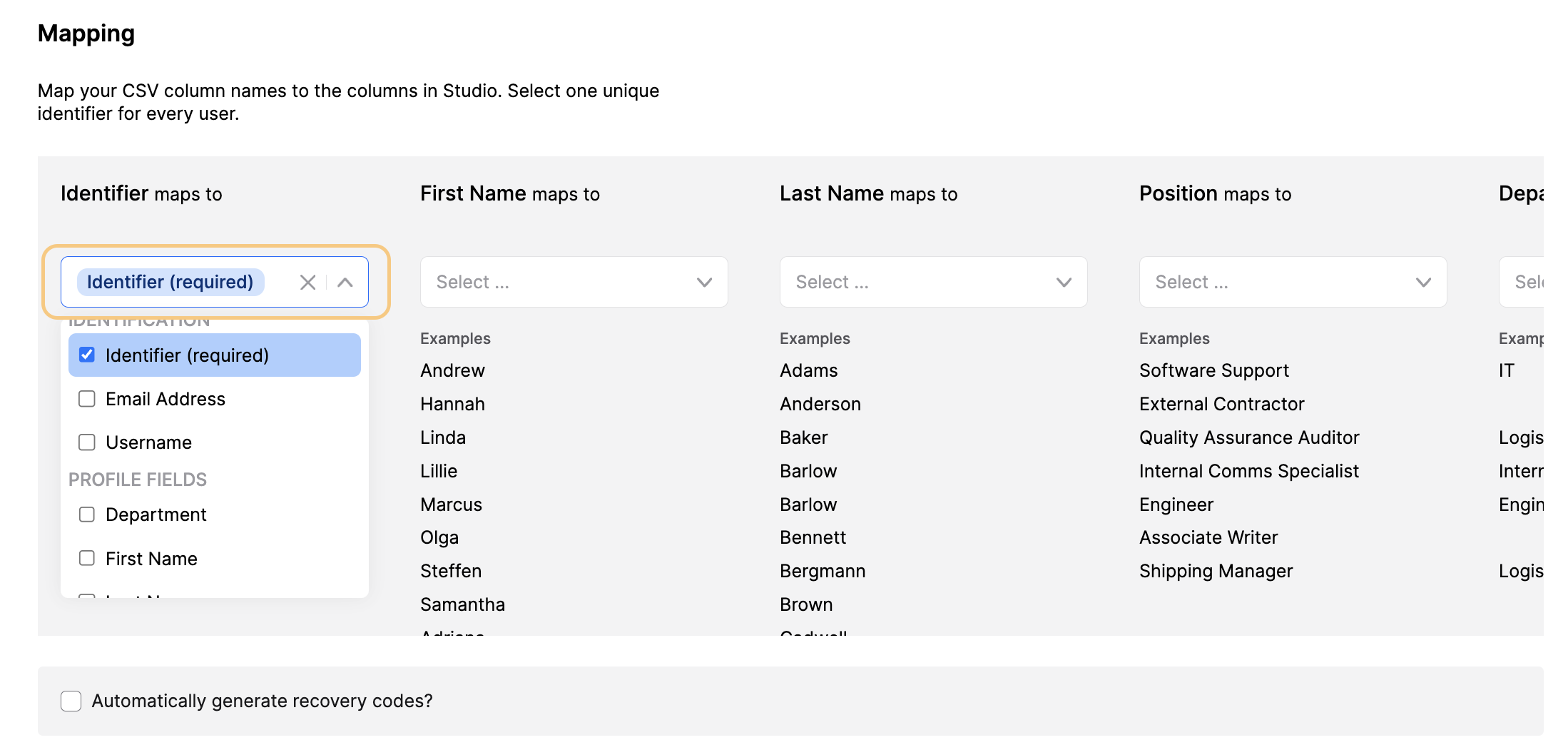Click example position Internal Comms Specialist
This screenshot has height=745, width=1568.
coord(1249,472)
